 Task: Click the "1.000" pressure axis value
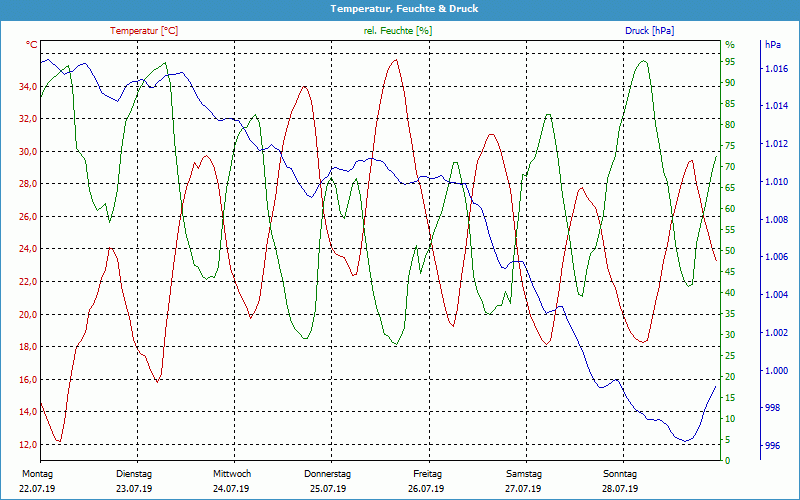coord(776,371)
